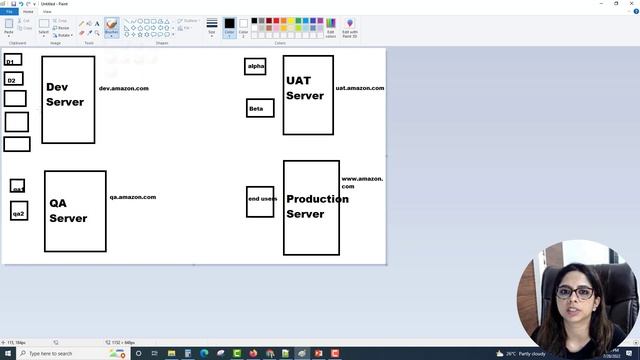
Task: Open Windows Start menu
Action: point(8,353)
